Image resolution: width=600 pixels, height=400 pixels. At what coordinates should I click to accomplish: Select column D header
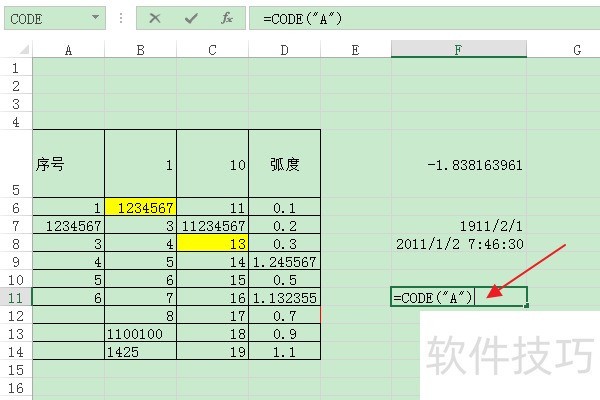284,50
